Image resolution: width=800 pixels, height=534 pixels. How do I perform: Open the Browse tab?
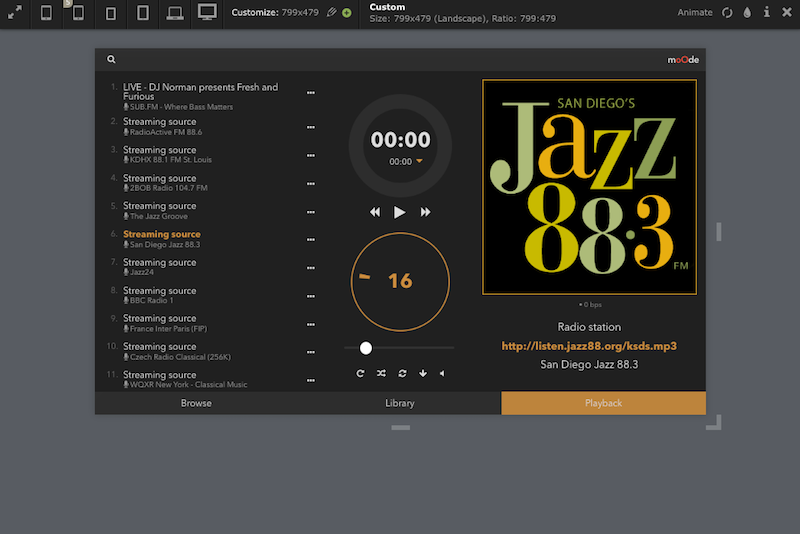coord(196,403)
